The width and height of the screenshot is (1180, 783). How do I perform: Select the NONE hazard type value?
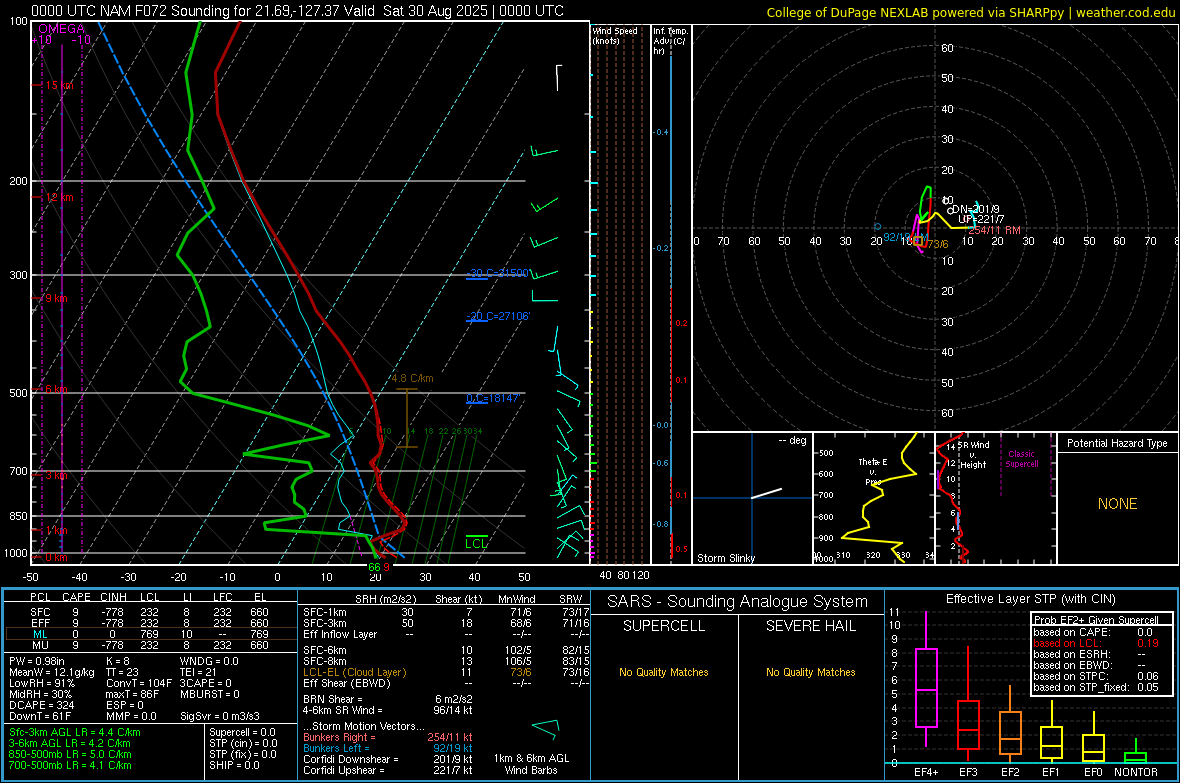pos(1117,504)
